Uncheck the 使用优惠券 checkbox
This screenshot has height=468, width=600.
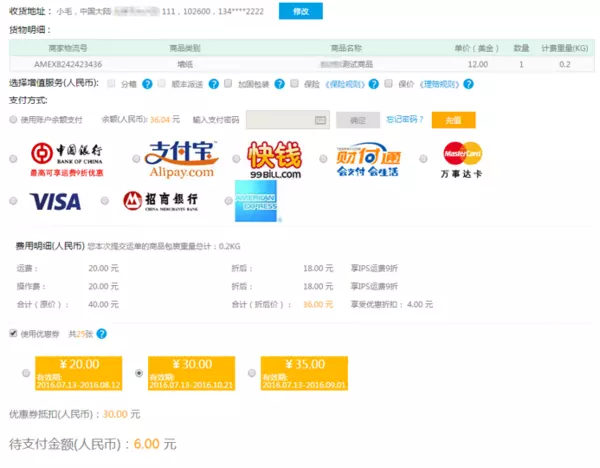[13, 333]
